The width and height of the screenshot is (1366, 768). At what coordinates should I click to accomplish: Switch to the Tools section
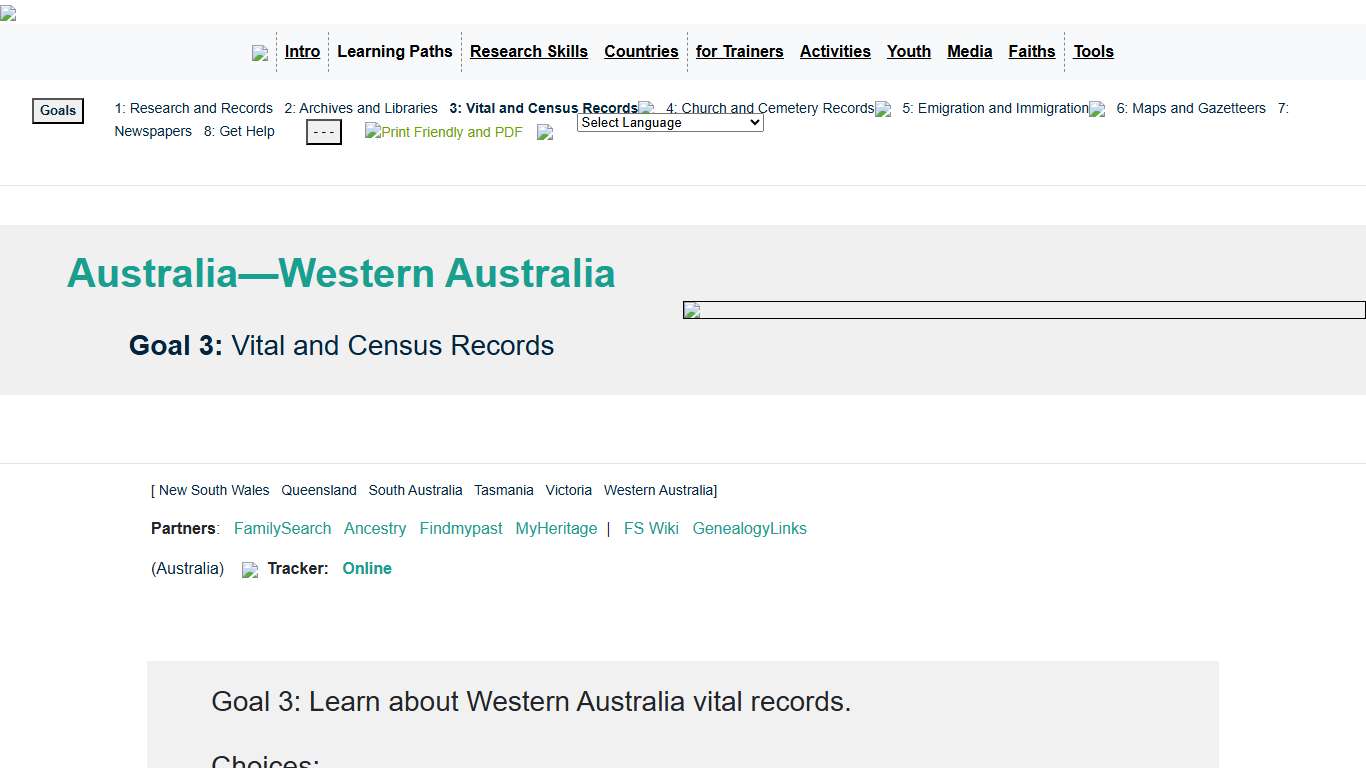(1093, 51)
